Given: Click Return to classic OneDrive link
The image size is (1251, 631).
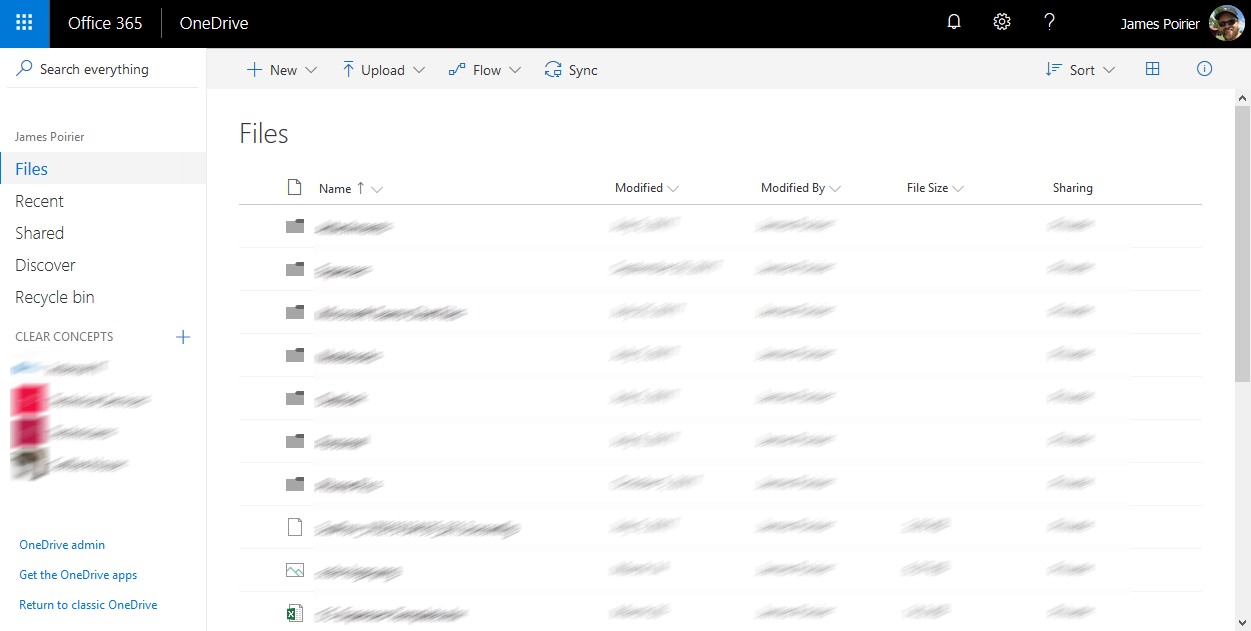Looking at the screenshot, I should 88,605.
